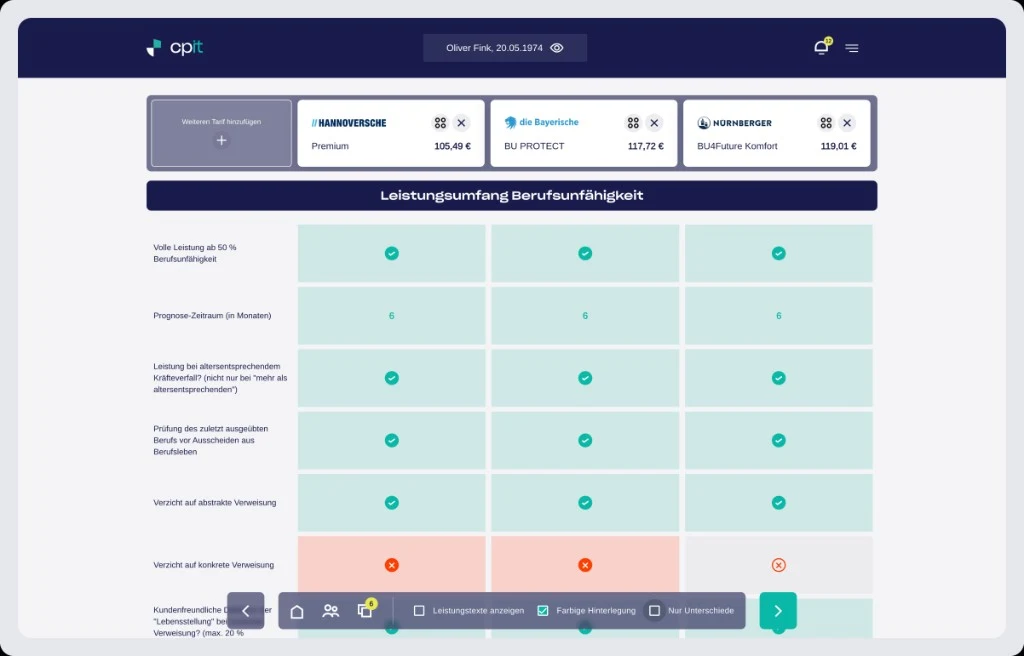Add another tariff with the plus icon
This screenshot has width=1024, height=656.
(x=221, y=140)
